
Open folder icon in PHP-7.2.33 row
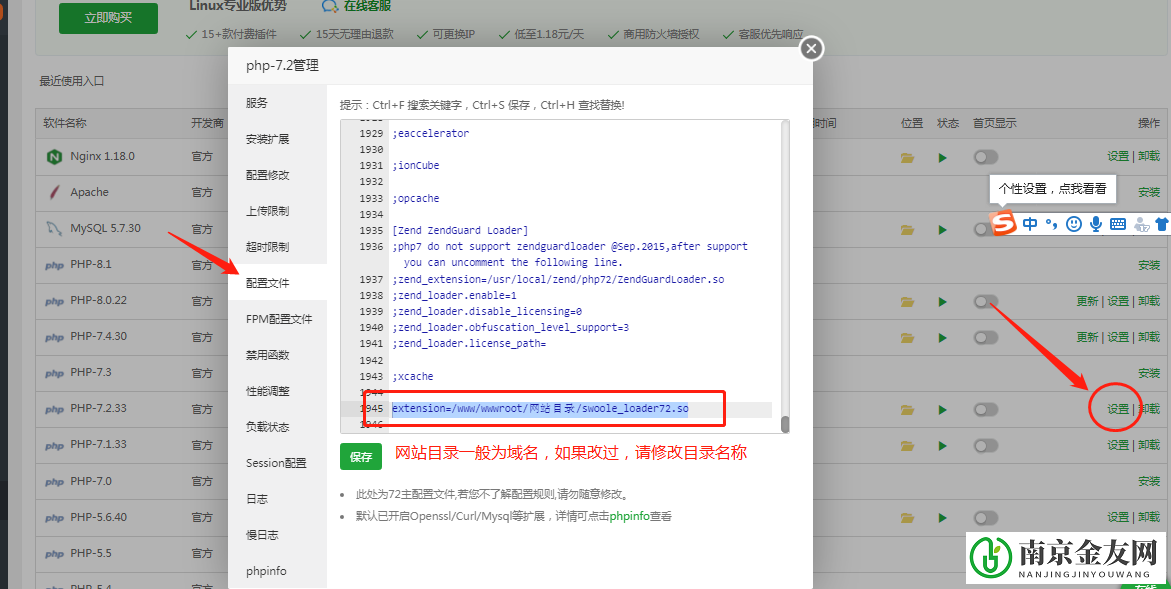coord(907,409)
